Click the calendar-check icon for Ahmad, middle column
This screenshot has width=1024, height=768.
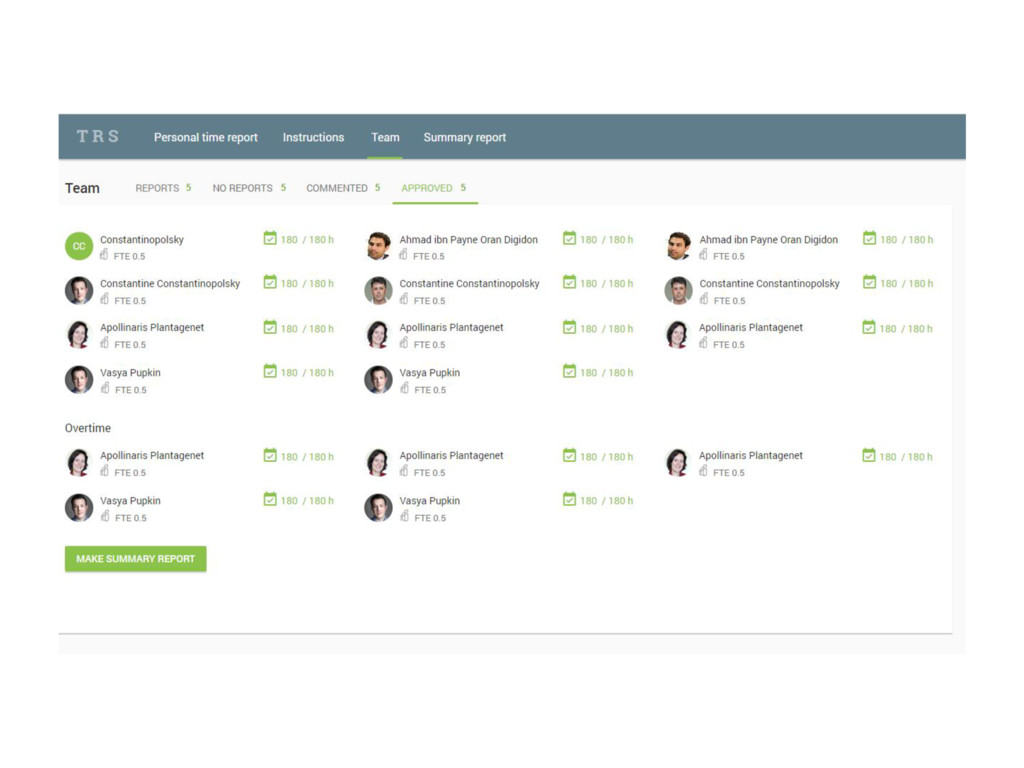pyautogui.click(x=569, y=238)
